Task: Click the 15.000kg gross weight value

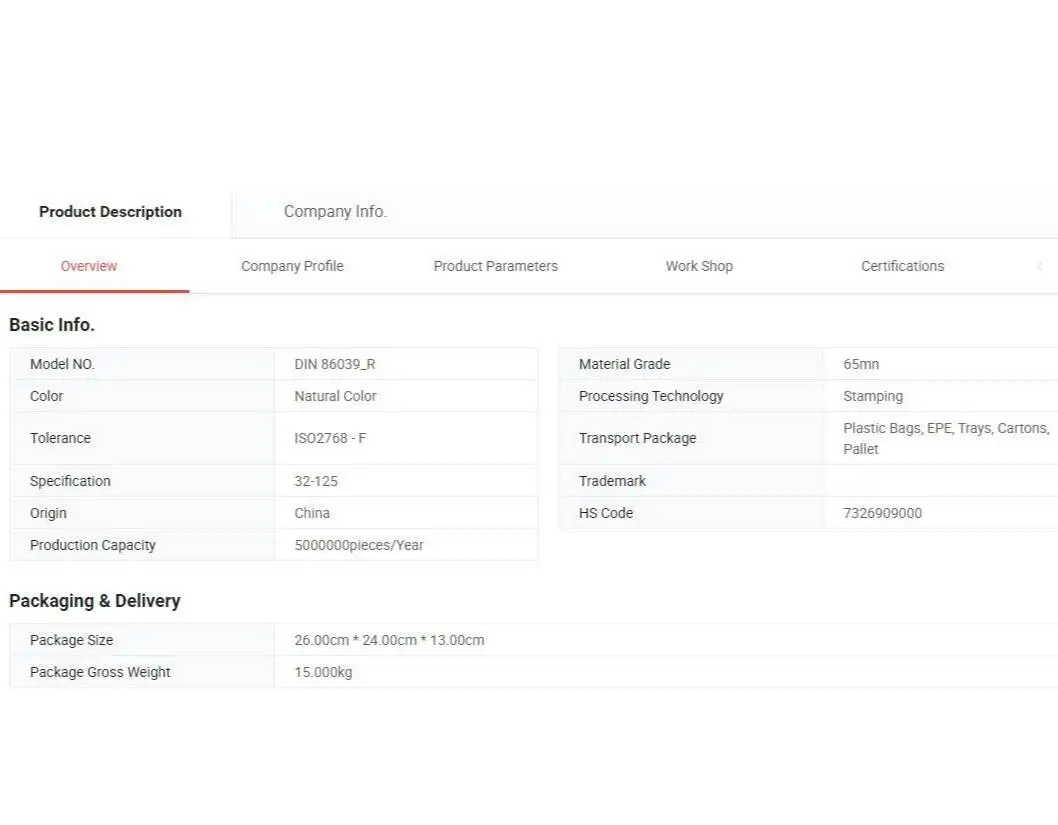Action: tap(323, 672)
